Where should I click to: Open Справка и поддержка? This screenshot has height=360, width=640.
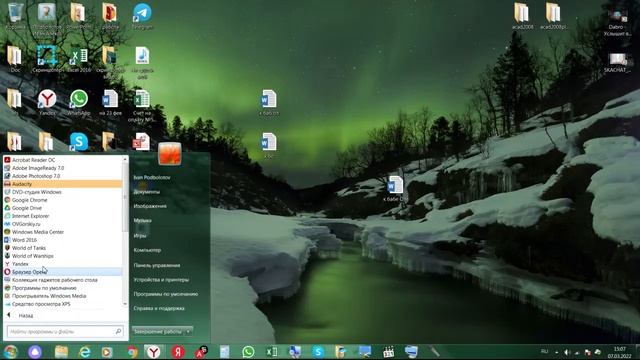pos(159,309)
